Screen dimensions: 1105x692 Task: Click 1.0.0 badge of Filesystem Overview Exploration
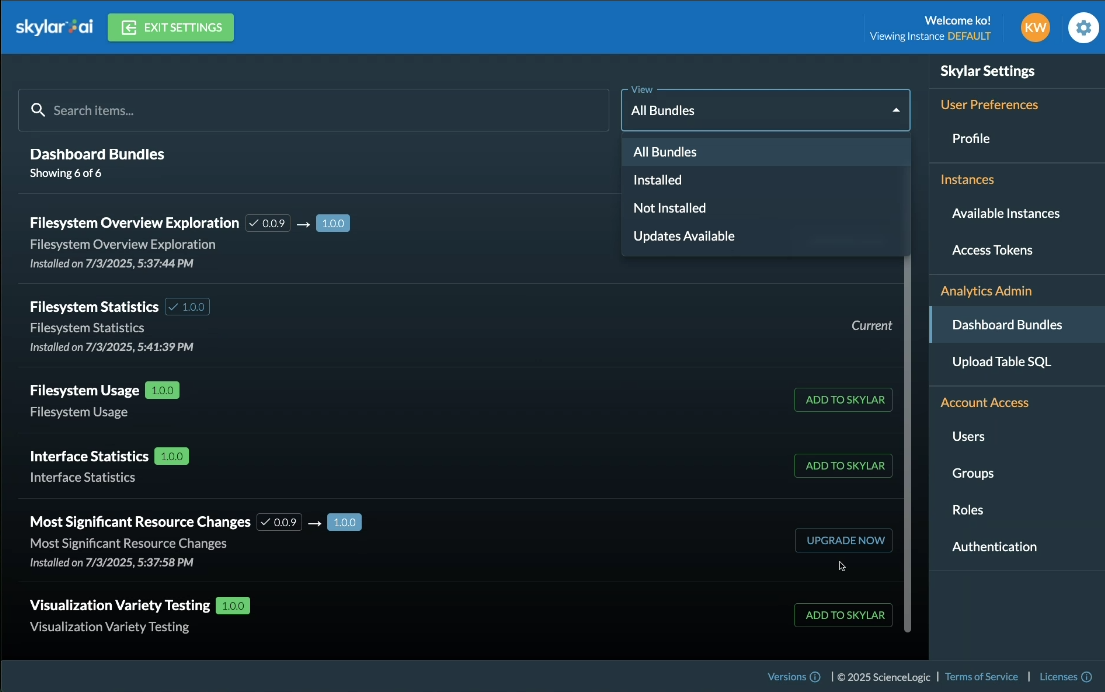tap(333, 223)
